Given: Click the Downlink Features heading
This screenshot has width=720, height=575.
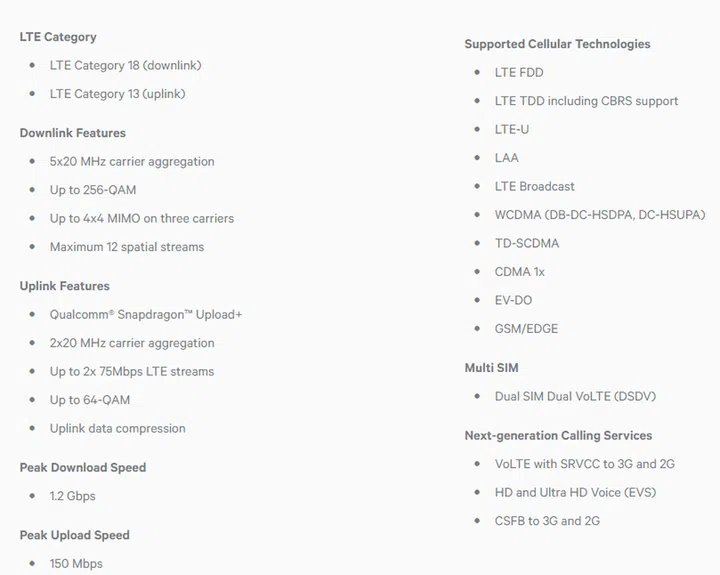Looking at the screenshot, I should 72,133.
